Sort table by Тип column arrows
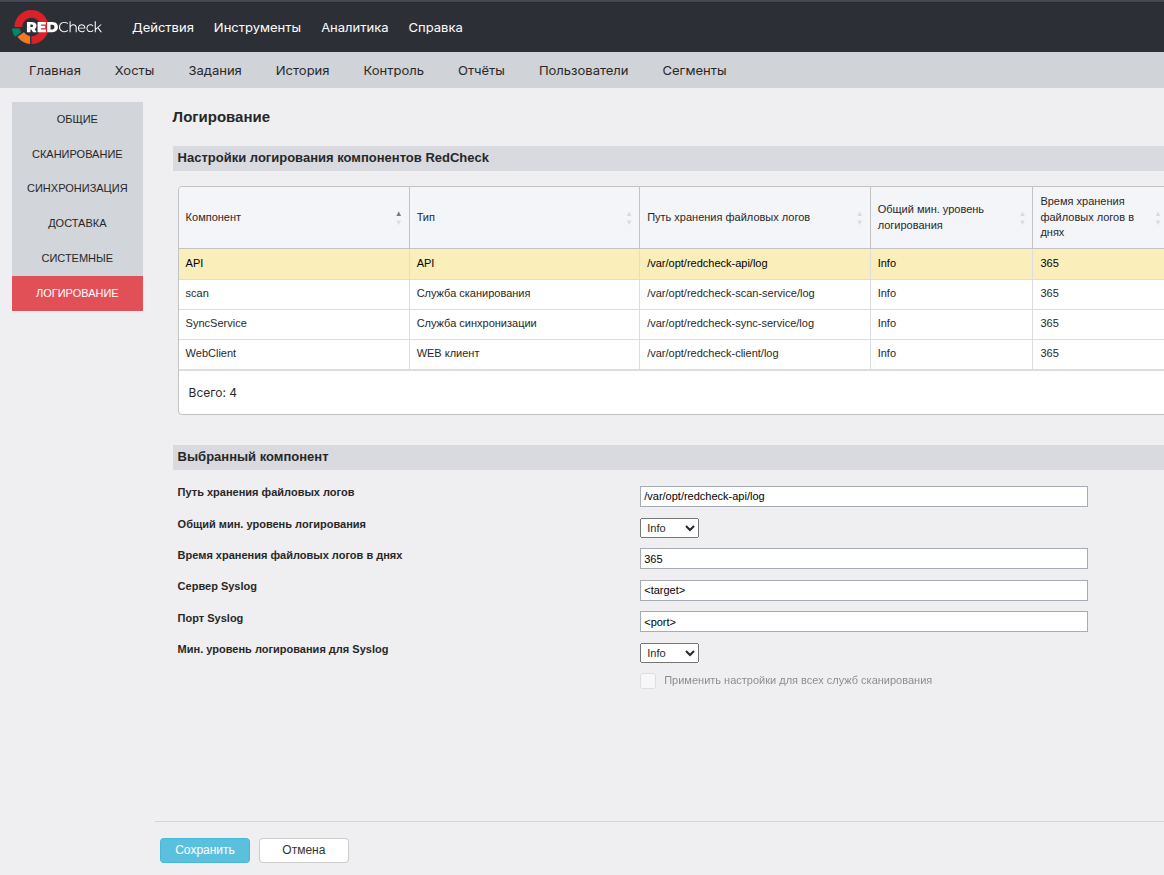The width and height of the screenshot is (1164, 875). coord(629,217)
